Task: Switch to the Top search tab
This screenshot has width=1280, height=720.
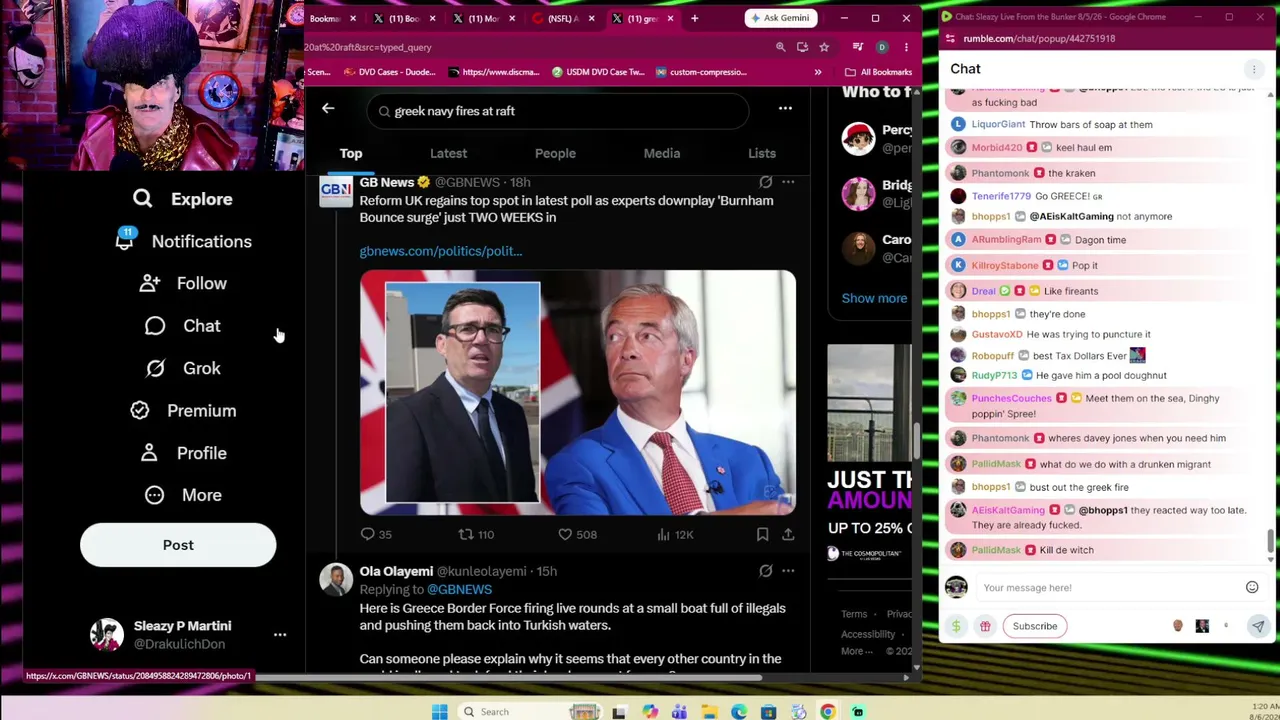Action: [350, 153]
